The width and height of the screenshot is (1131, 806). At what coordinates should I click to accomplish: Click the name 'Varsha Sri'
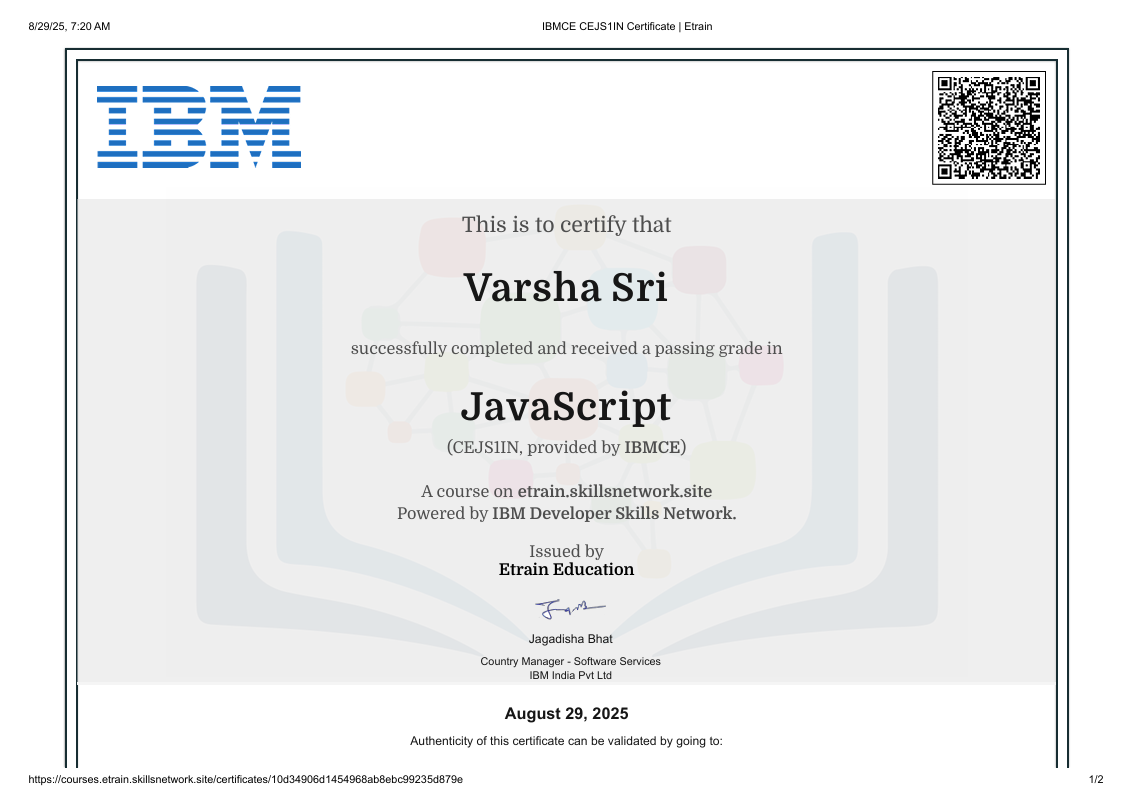tap(566, 287)
